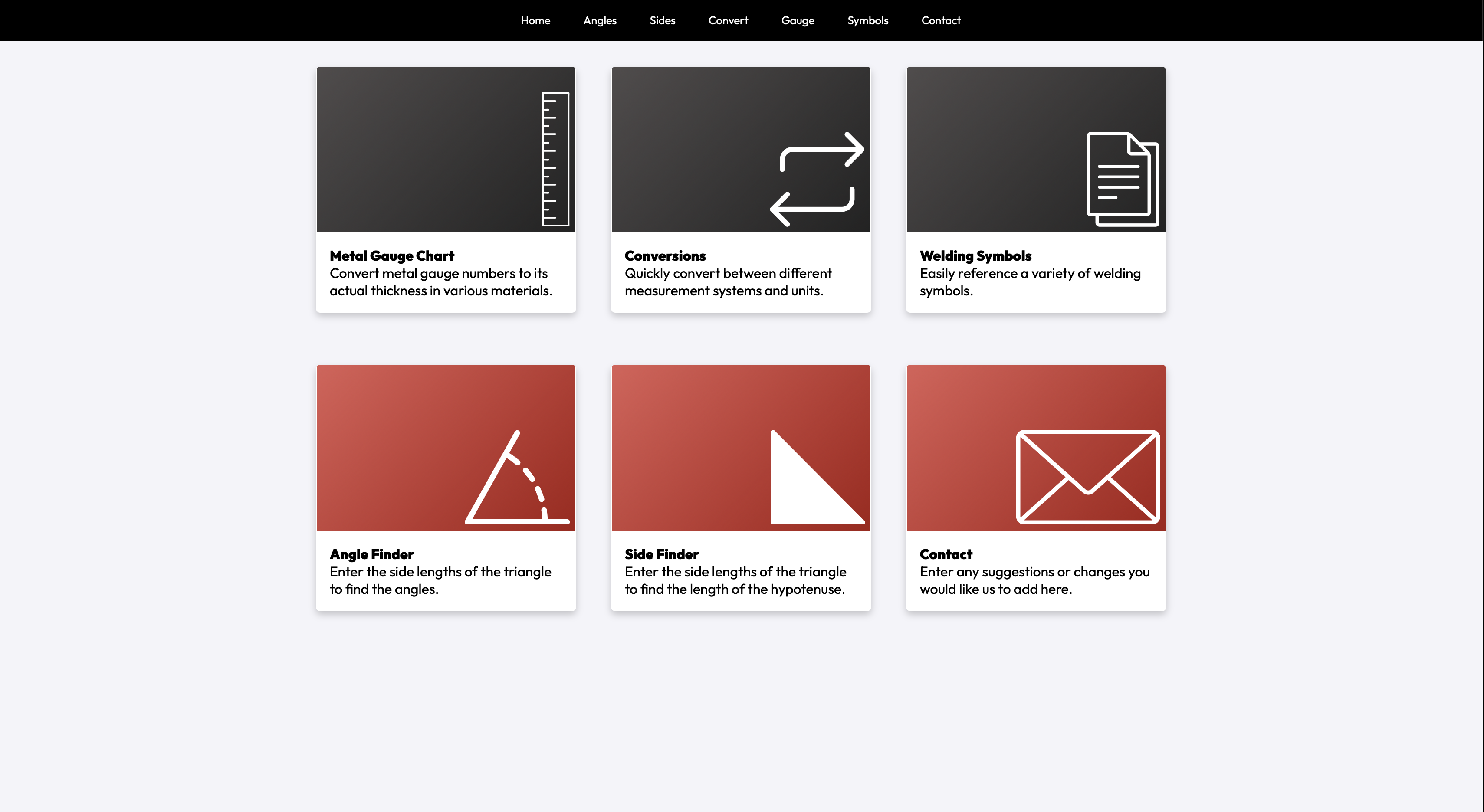1484x812 pixels.
Task: Open the Welding Symbols card title
Action: pyautogui.click(x=975, y=255)
